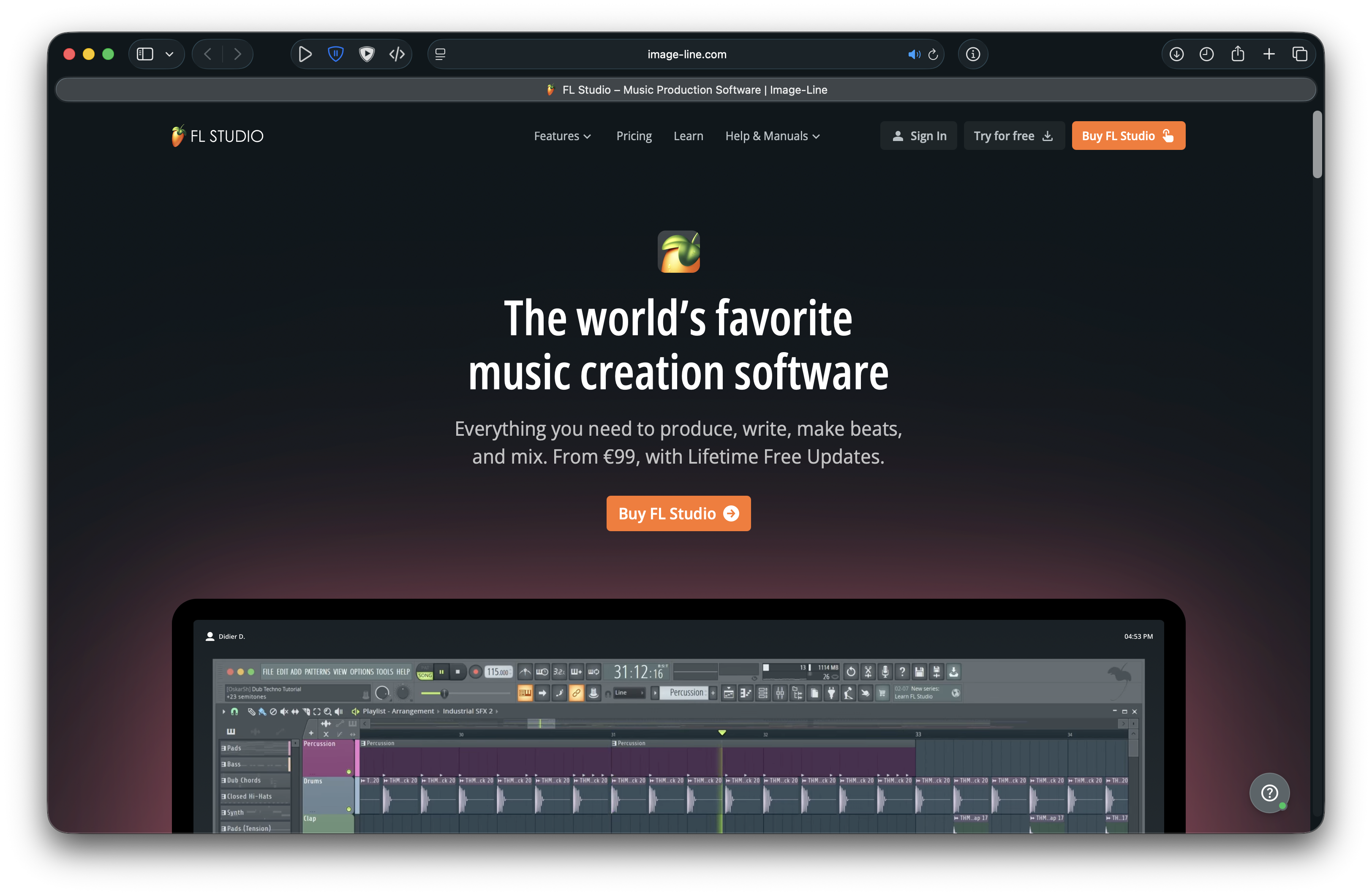This screenshot has width=1372, height=896.
Task: Expand the Features dropdown menu
Action: 562,136
